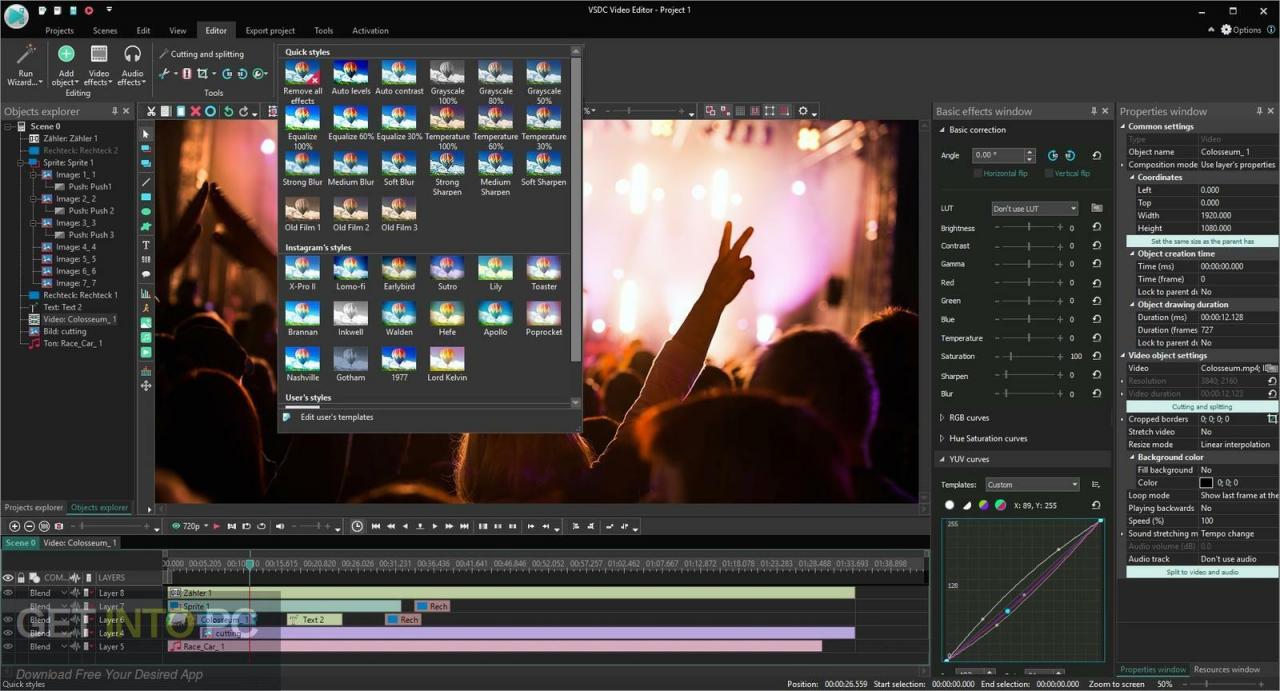1280x691 pixels.
Task: Apply the Grayscale 100% style
Action: point(447,82)
